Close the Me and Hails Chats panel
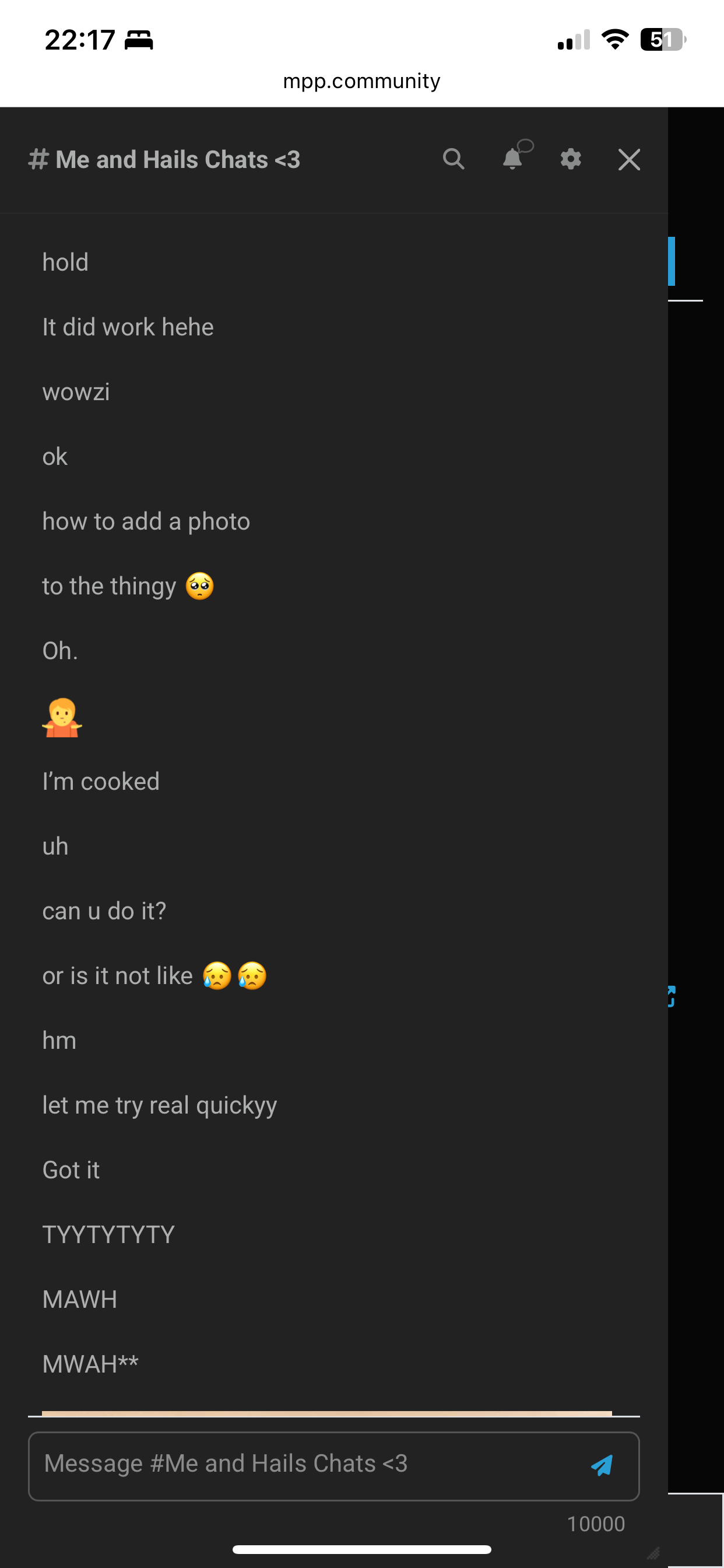This screenshot has height=1568, width=724. click(629, 159)
